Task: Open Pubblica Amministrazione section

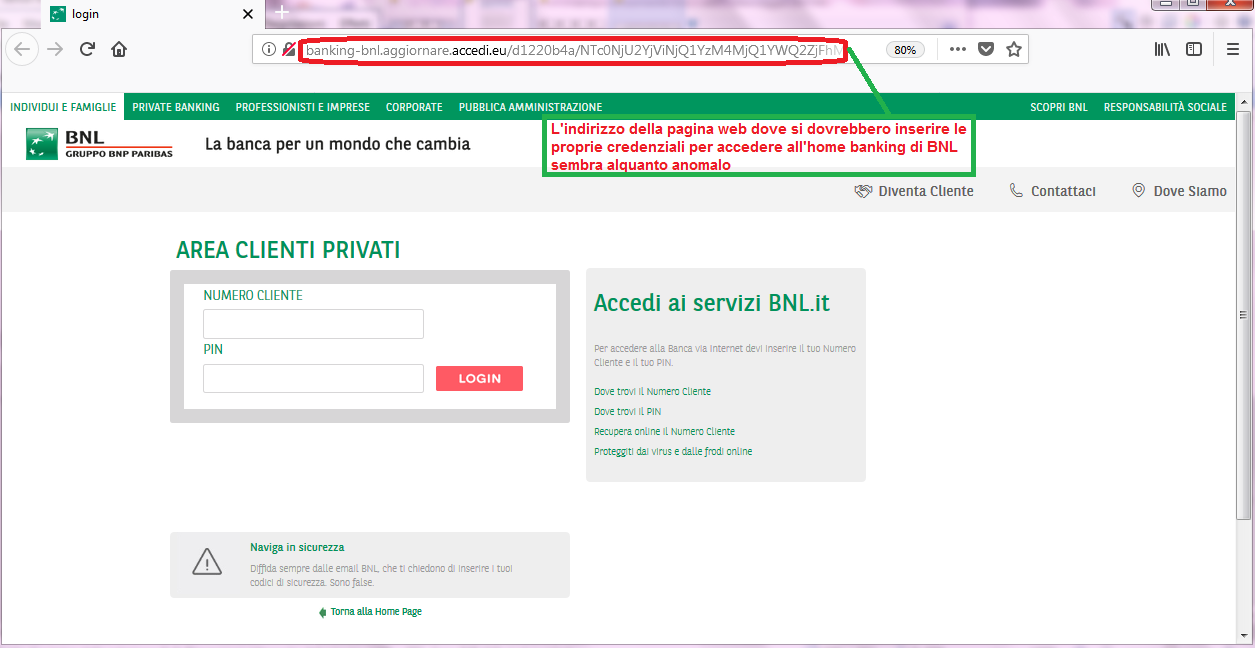Action: (530, 107)
